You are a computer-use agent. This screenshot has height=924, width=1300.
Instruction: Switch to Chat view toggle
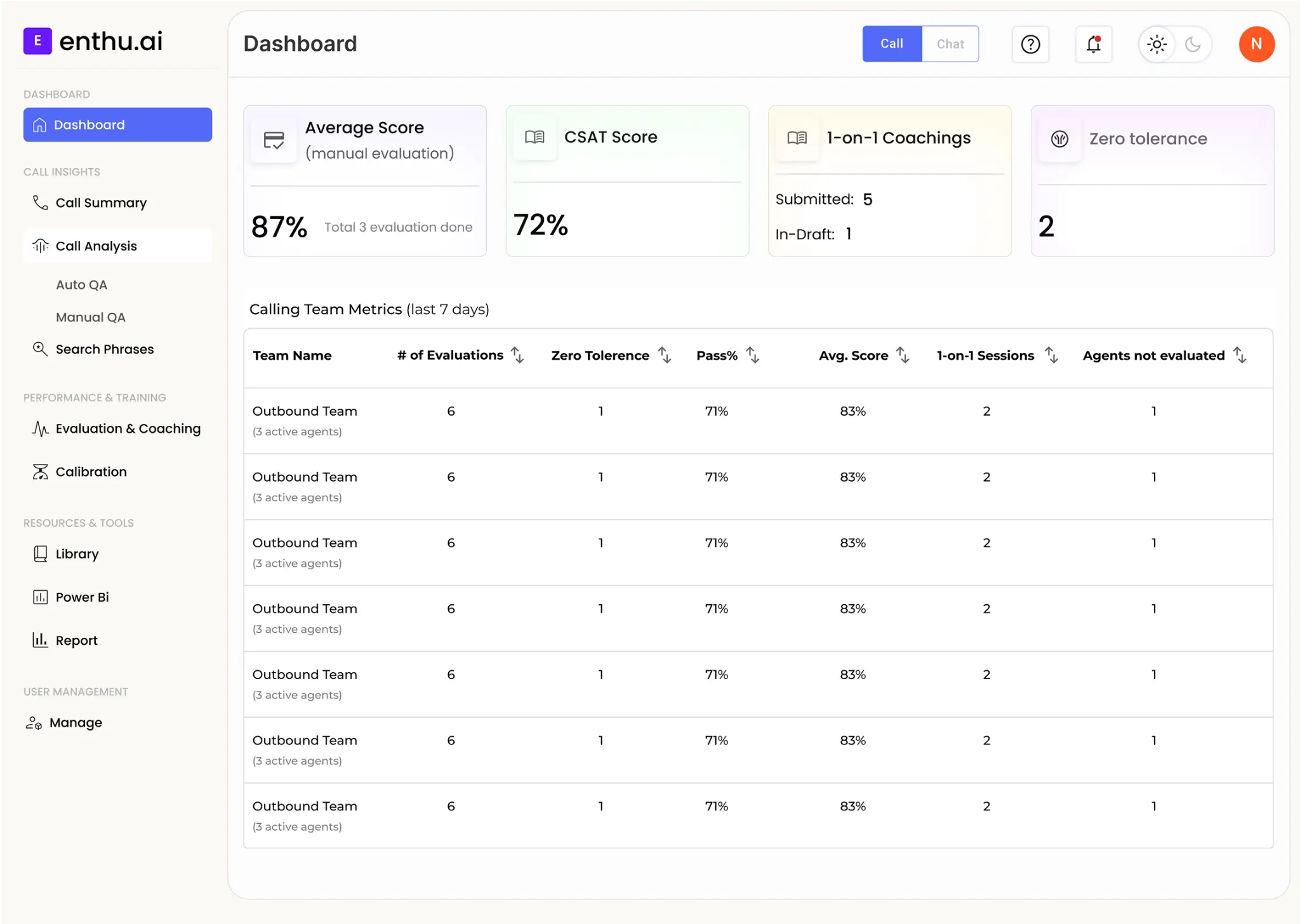950,44
